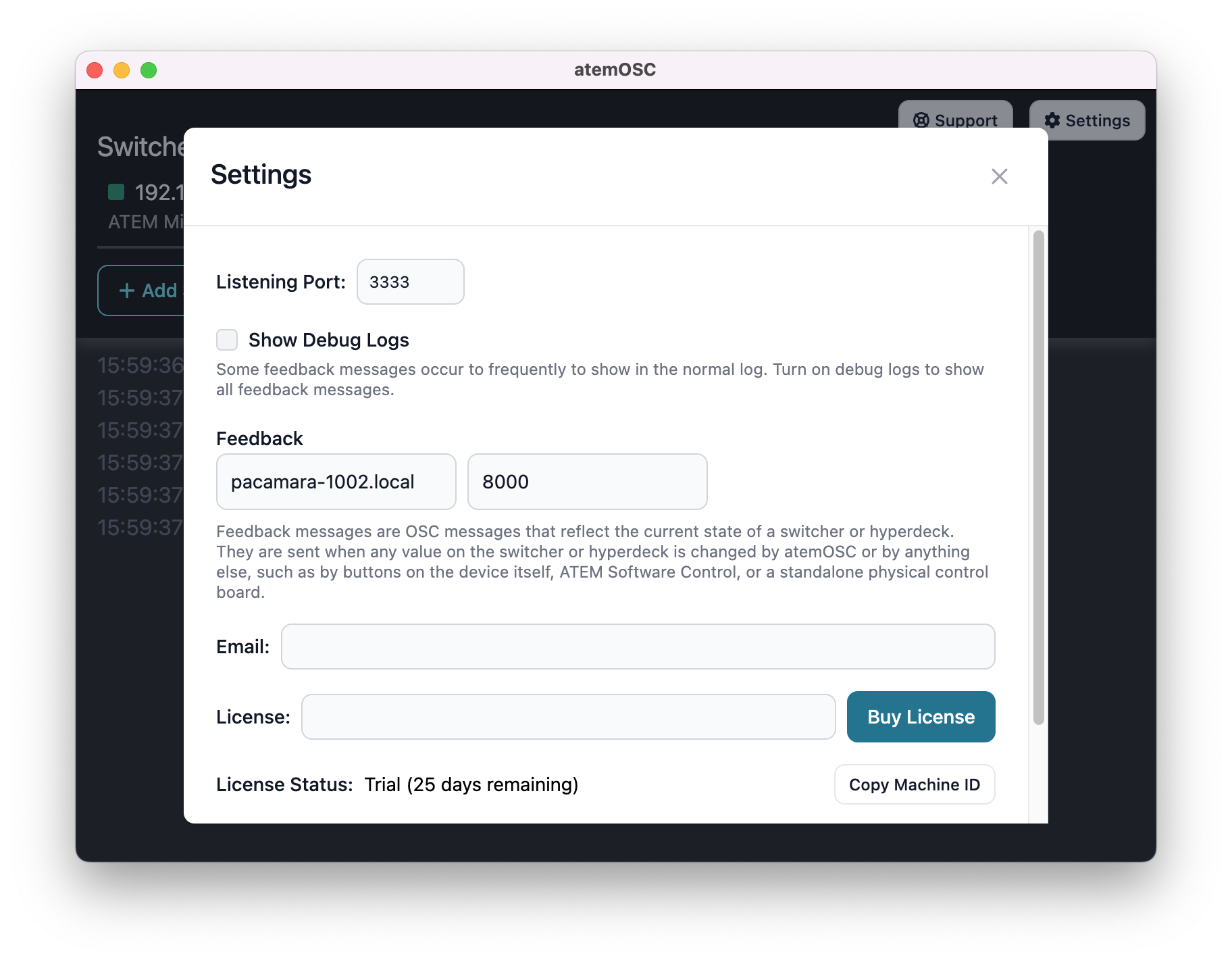Click the Feedback section heading
The image size is (1232, 962).
coord(259,438)
